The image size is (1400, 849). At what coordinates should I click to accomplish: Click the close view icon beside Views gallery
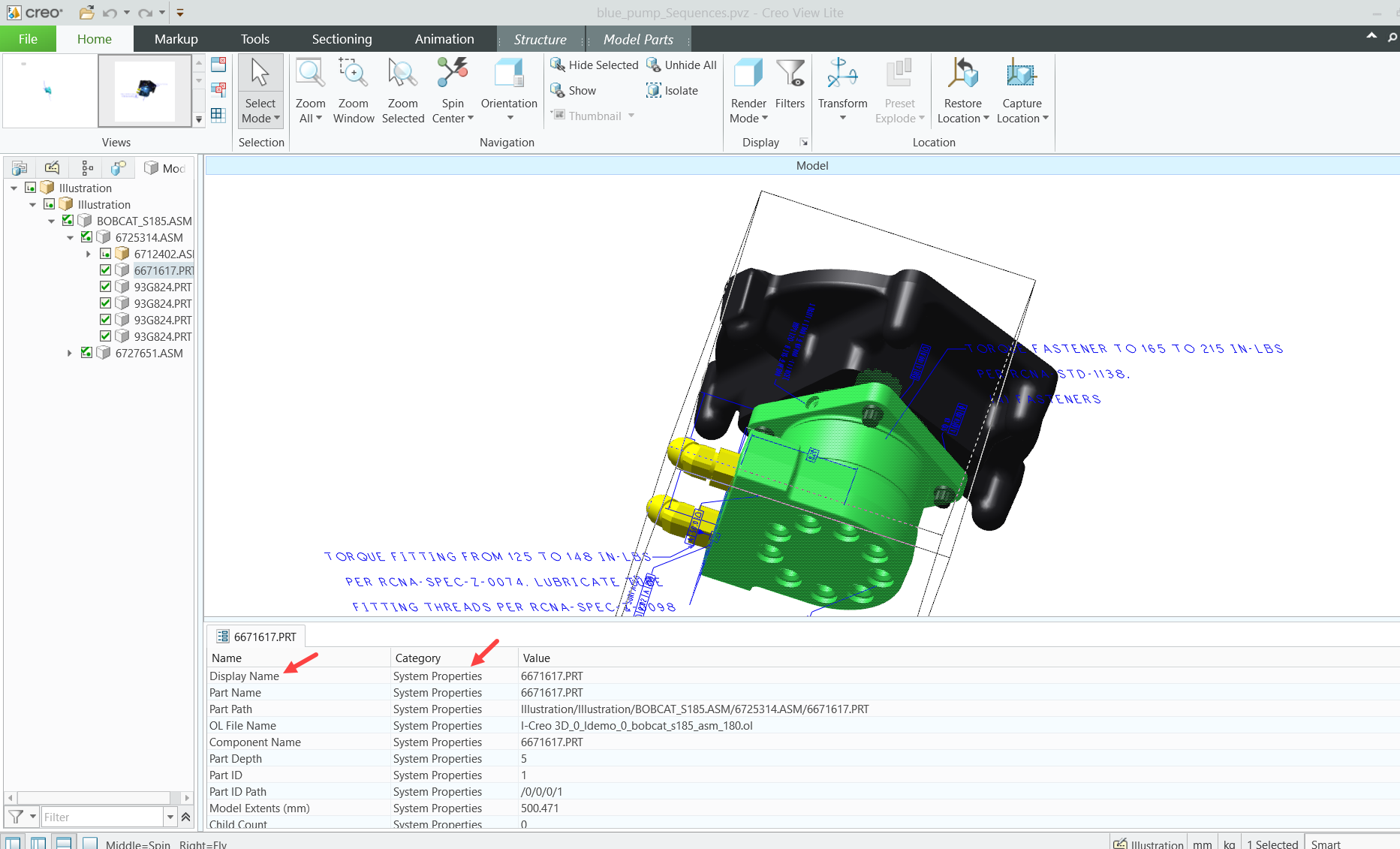pos(218,65)
